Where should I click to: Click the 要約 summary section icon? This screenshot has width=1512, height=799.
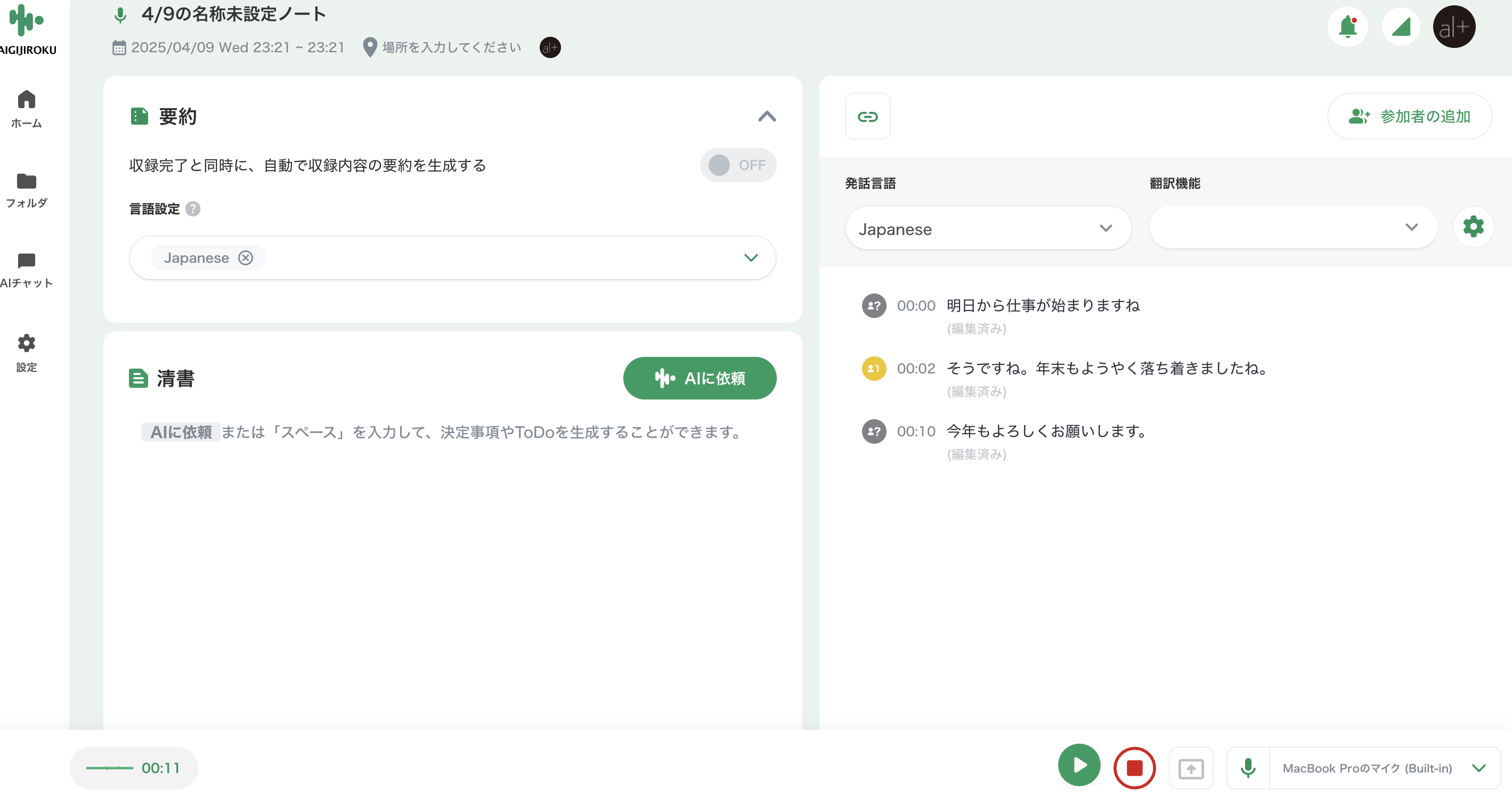pyautogui.click(x=139, y=116)
